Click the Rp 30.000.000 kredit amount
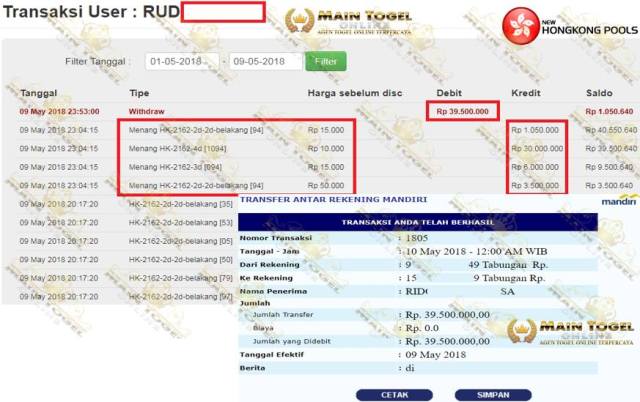Image resolution: width=640 pixels, height=402 pixels. (537, 149)
